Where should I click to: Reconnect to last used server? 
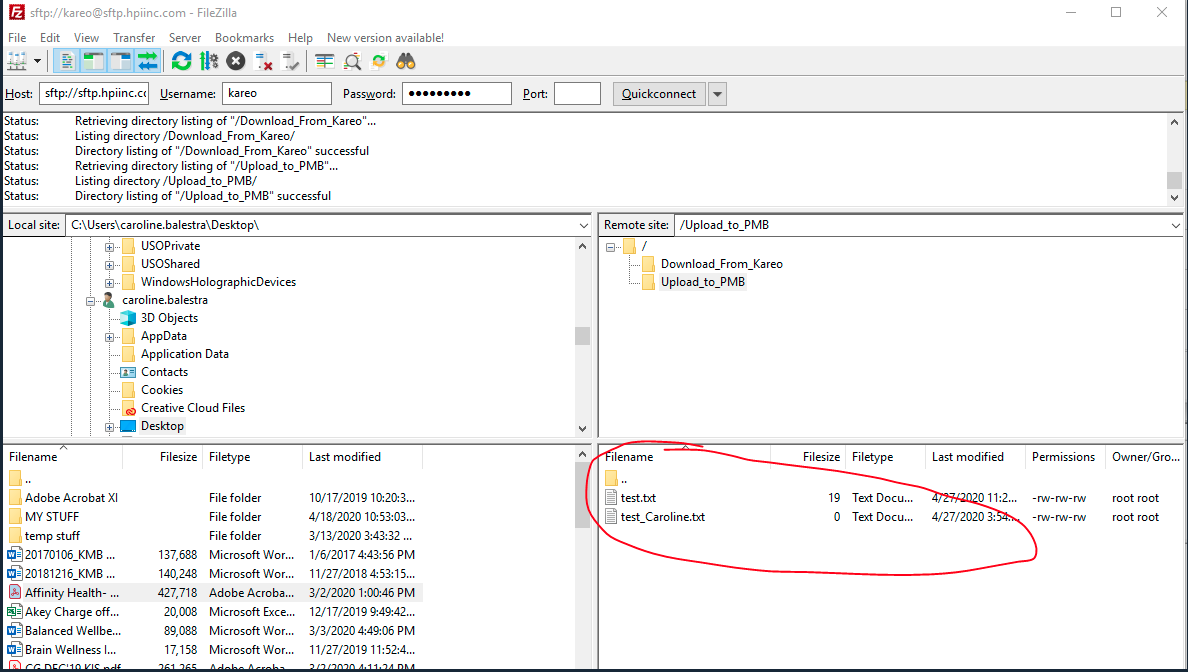[291, 61]
